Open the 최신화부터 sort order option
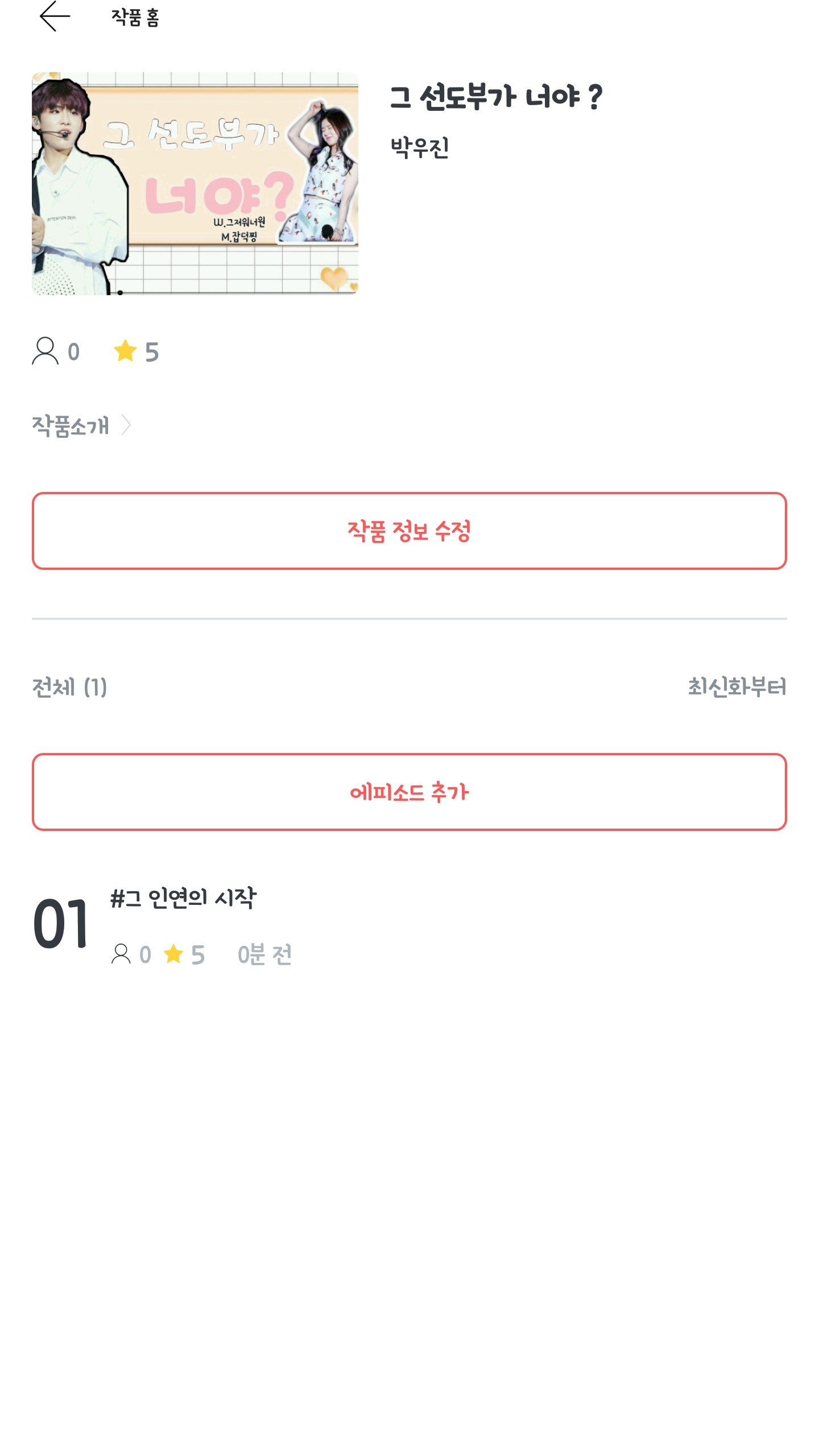Screen dimensions: 819x1456 point(737,687)
